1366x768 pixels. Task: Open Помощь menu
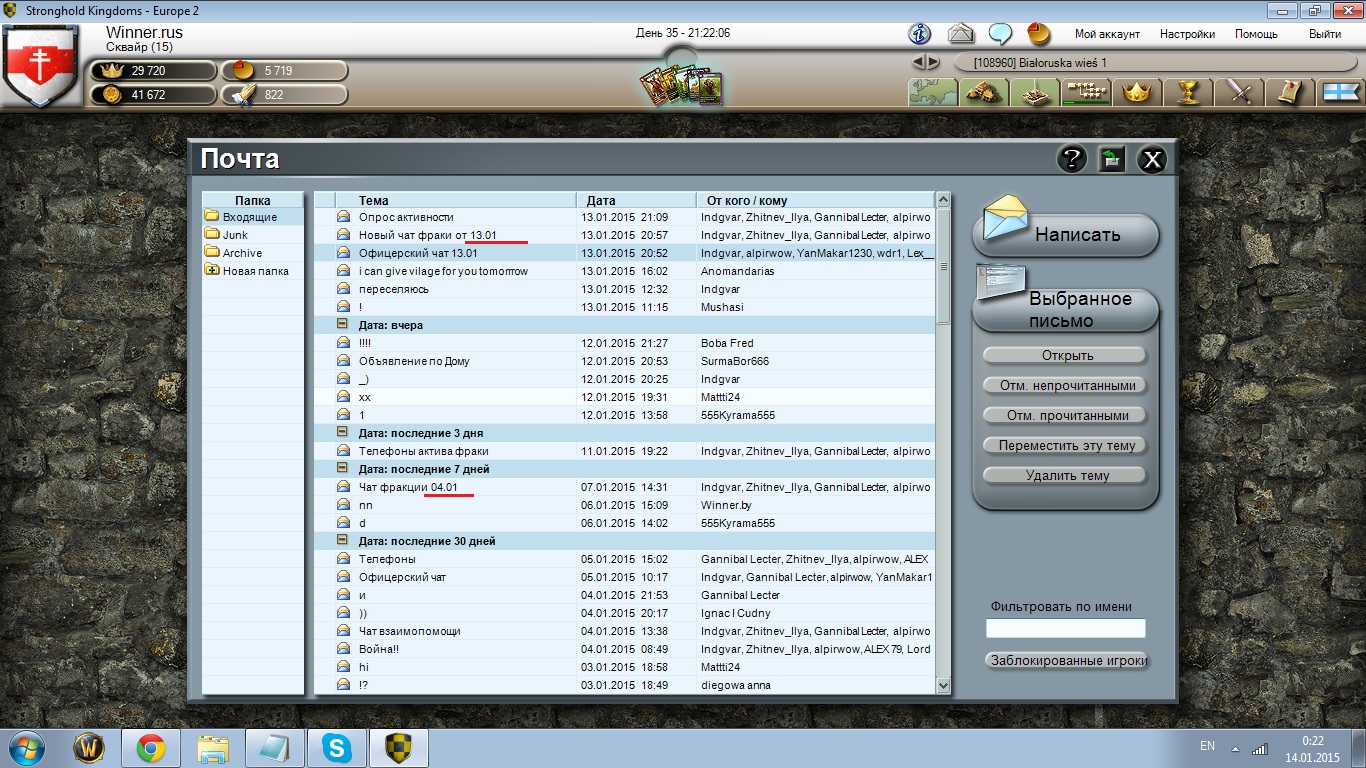coord(1256,34)
